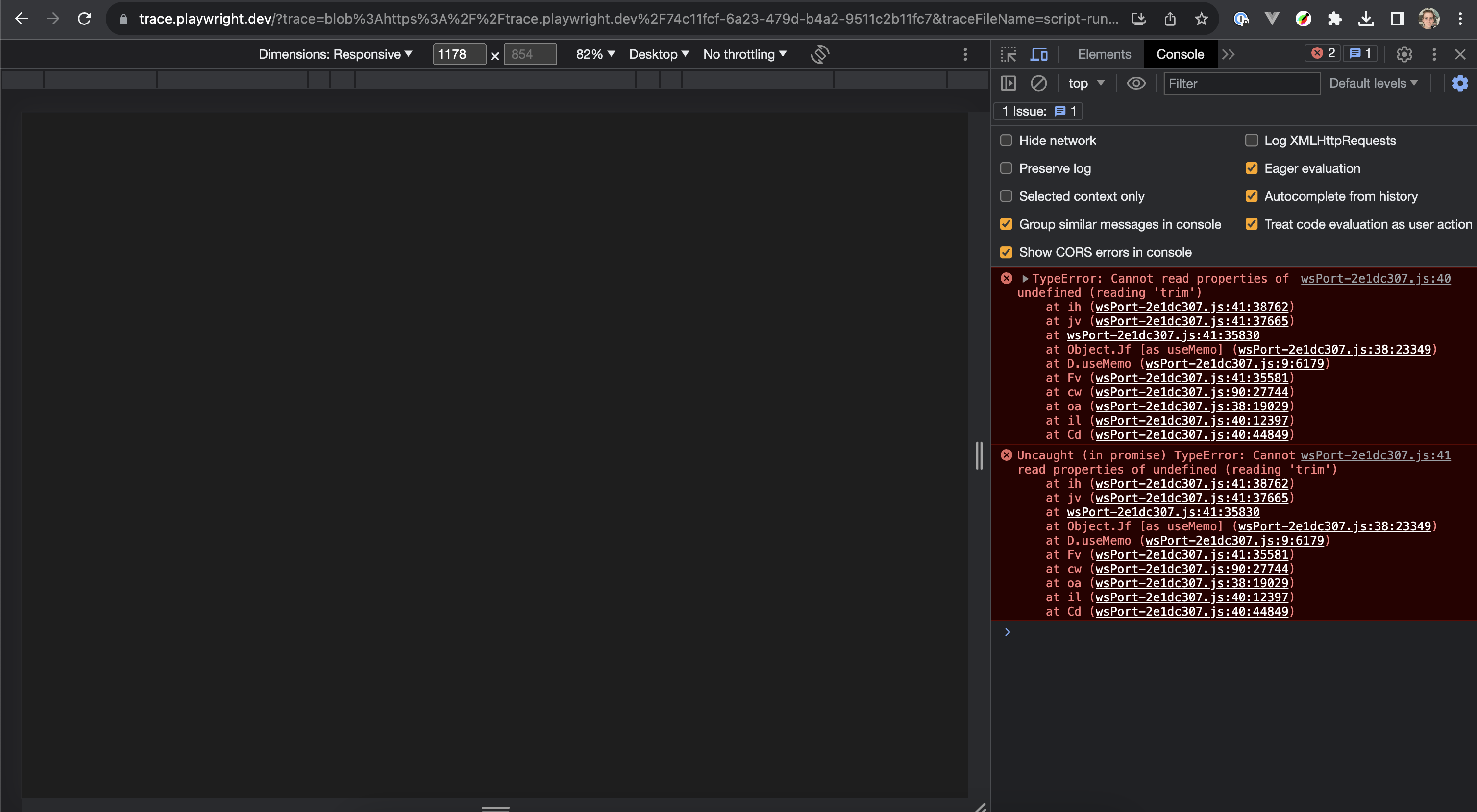The image size is (1477, 812).
Task: Change the No throttling setting
Action: coord(744,54)
